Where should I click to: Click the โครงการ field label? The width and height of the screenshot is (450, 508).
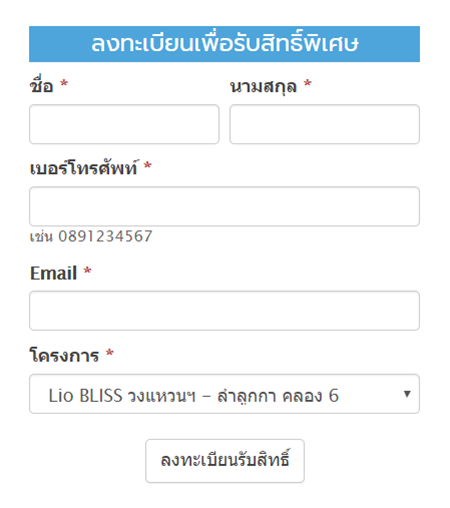coord(64,355)
